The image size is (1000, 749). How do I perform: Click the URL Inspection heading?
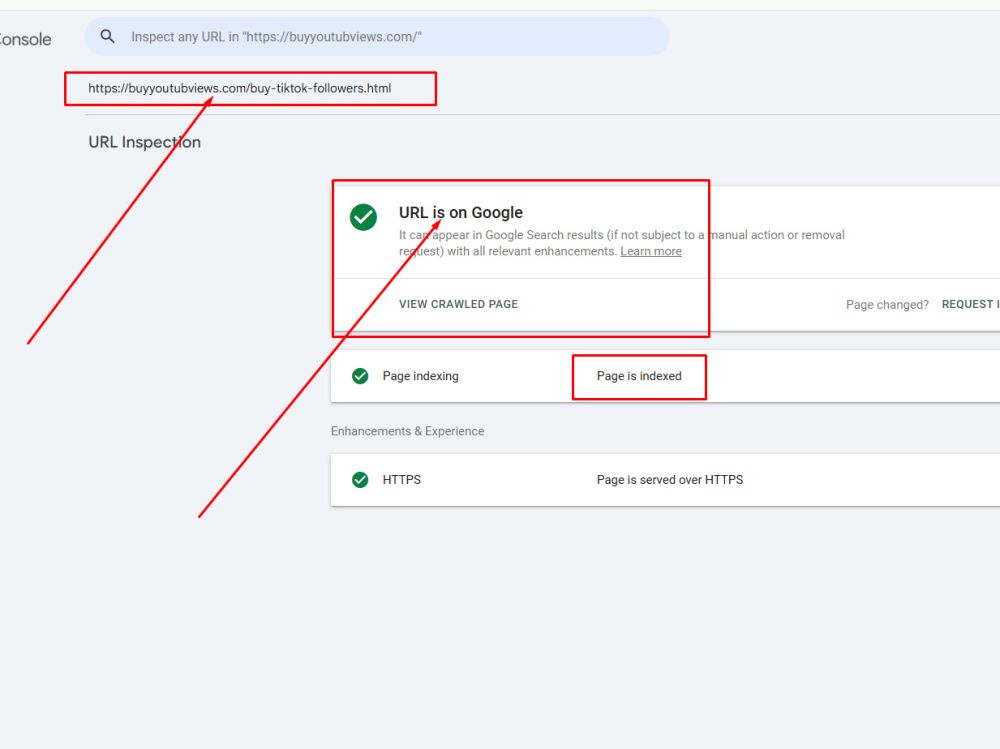pos(145,142)
